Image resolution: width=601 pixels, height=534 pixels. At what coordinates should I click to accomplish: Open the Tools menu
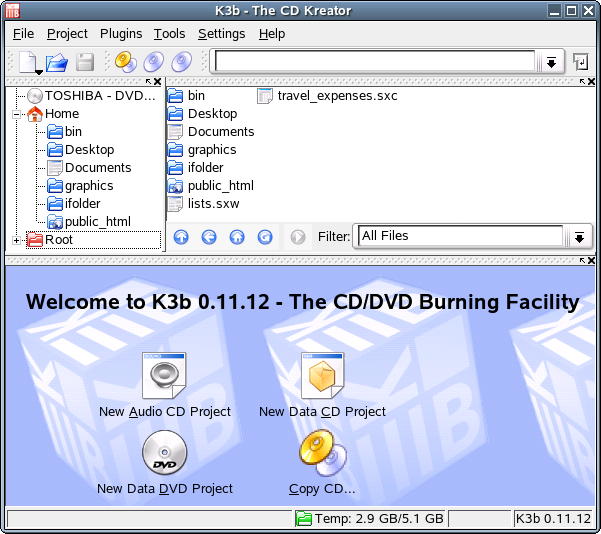[169, 34]
